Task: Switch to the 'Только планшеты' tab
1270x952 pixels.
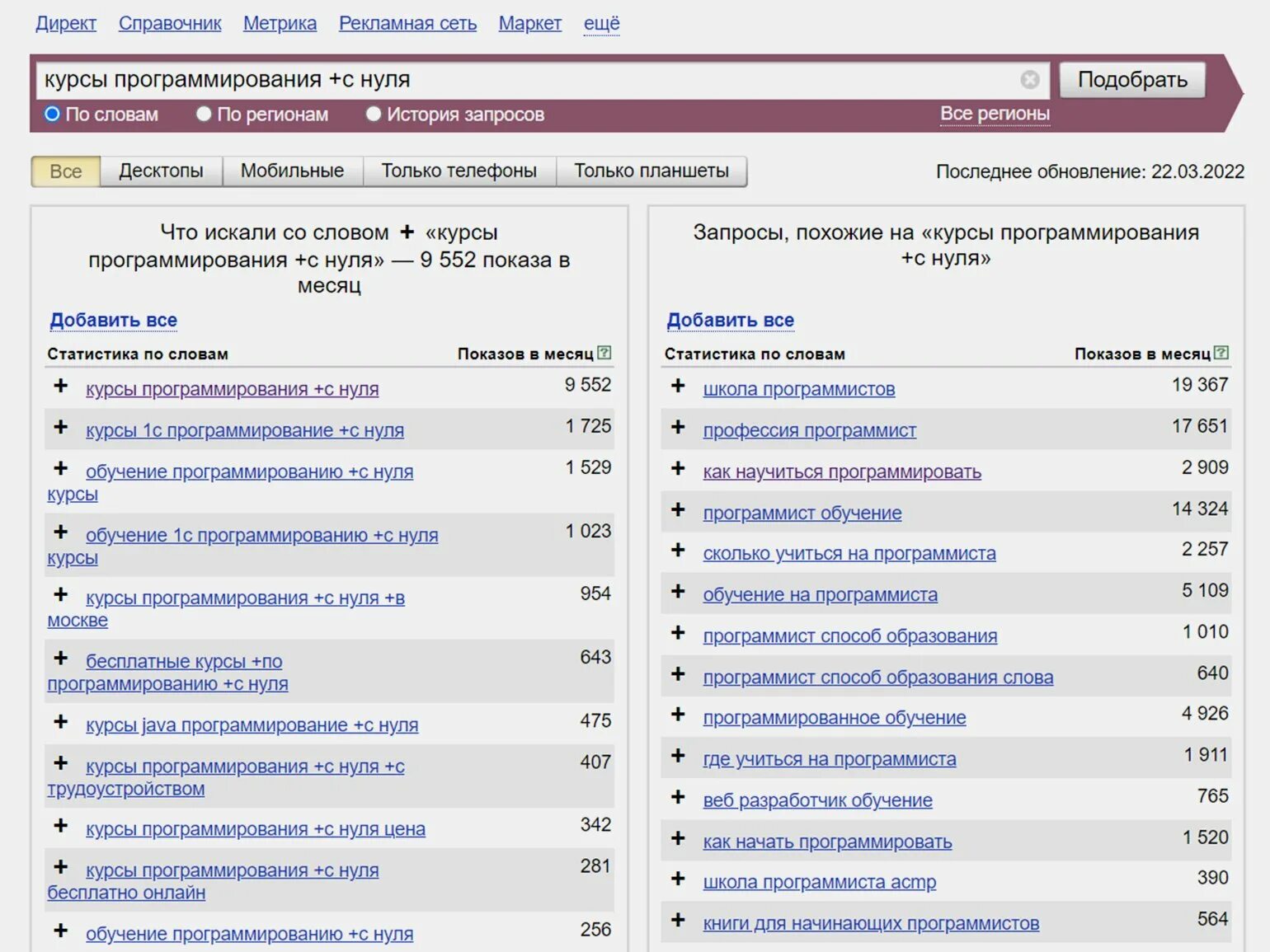Action: [651, 171]
